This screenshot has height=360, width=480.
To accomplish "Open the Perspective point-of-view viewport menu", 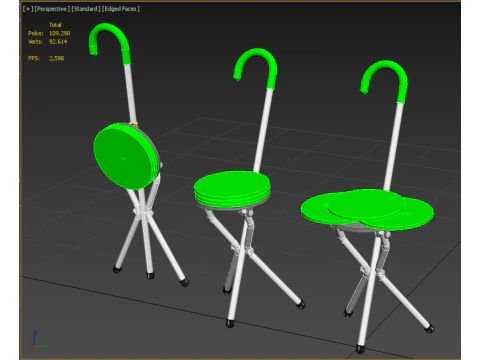I will click(52, 9).
